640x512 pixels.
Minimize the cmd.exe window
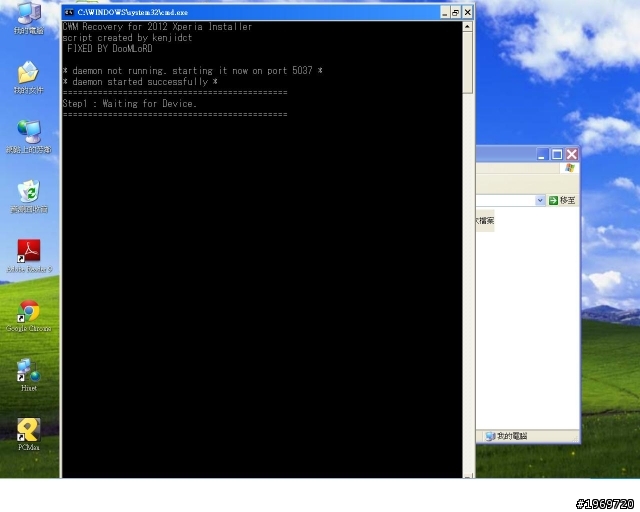[x=444, y=13]
